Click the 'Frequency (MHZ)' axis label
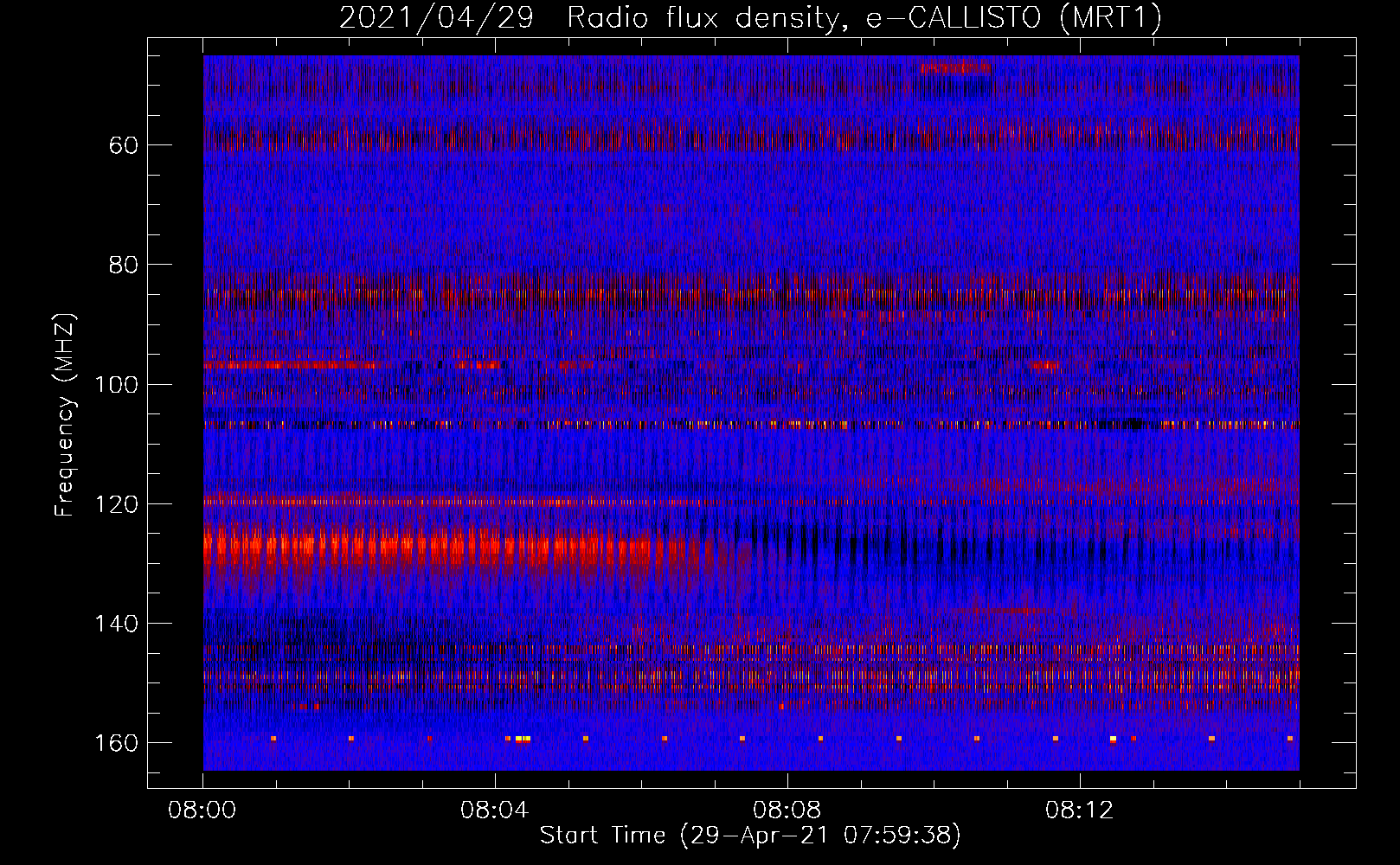1400x865 pixels. [65, 414]
